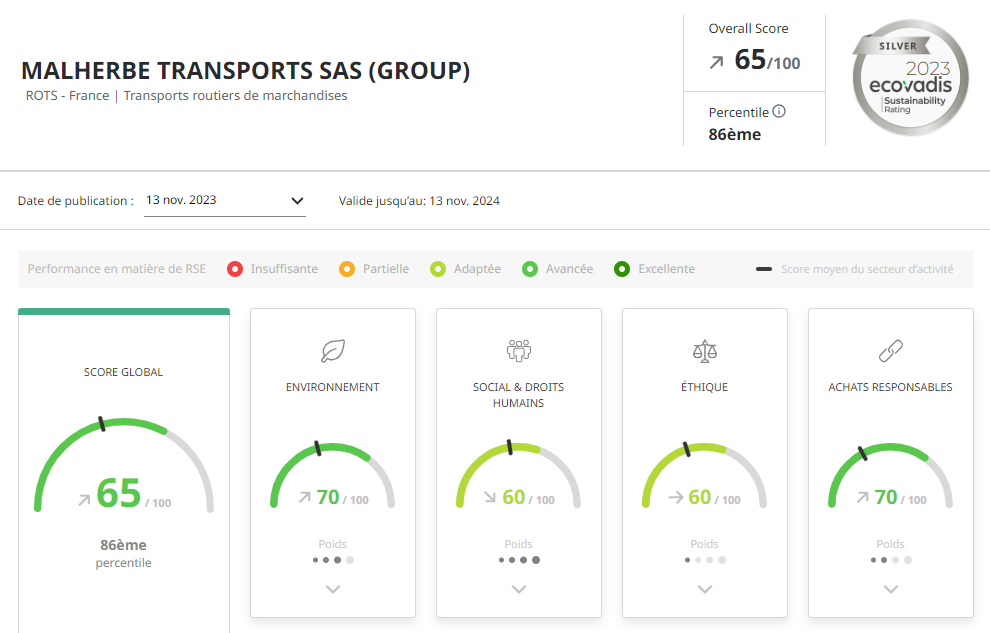Expand the Social & Droits Humains card
Screen dimensions: 990x633
coord(519,589)
